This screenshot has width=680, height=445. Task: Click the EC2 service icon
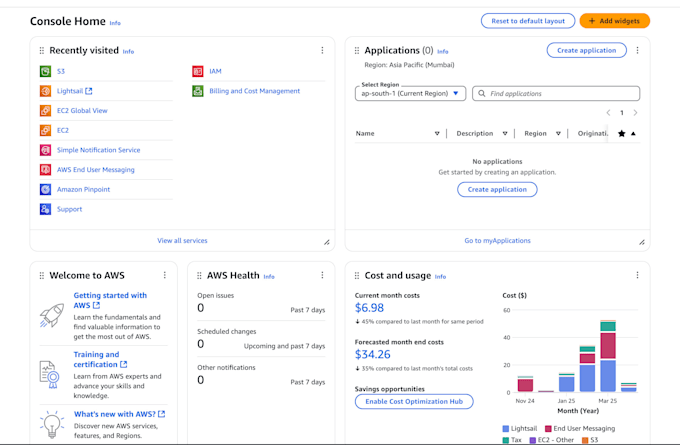pos(46,130)
